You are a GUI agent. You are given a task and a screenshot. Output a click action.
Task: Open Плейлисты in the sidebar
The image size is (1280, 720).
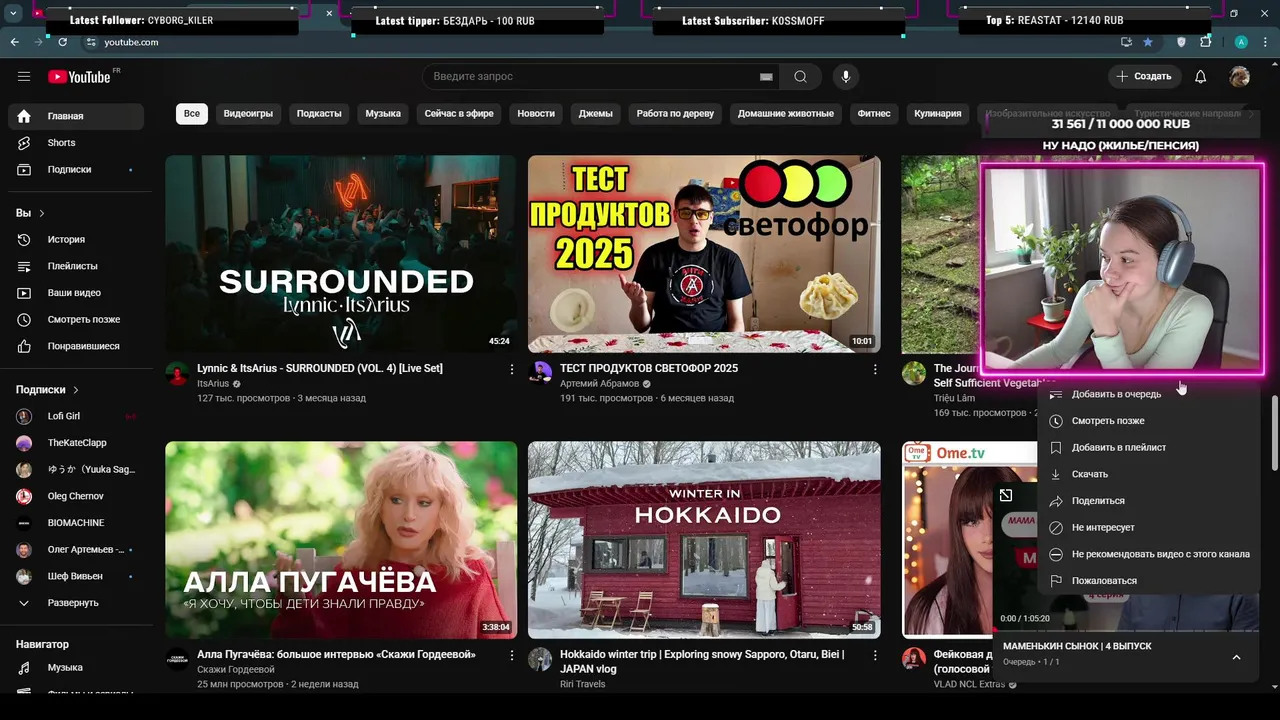pos(76,266)
